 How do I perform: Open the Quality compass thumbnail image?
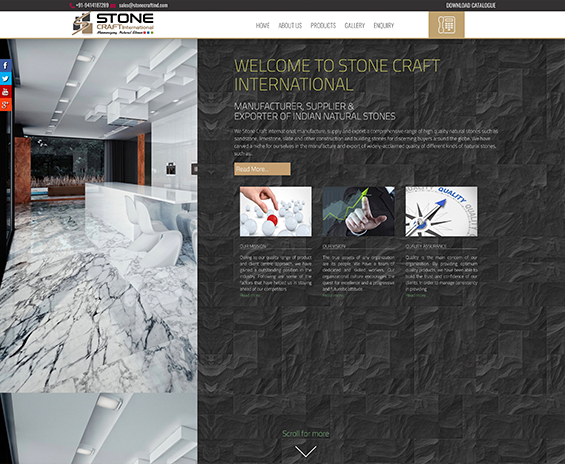[441, 211]
